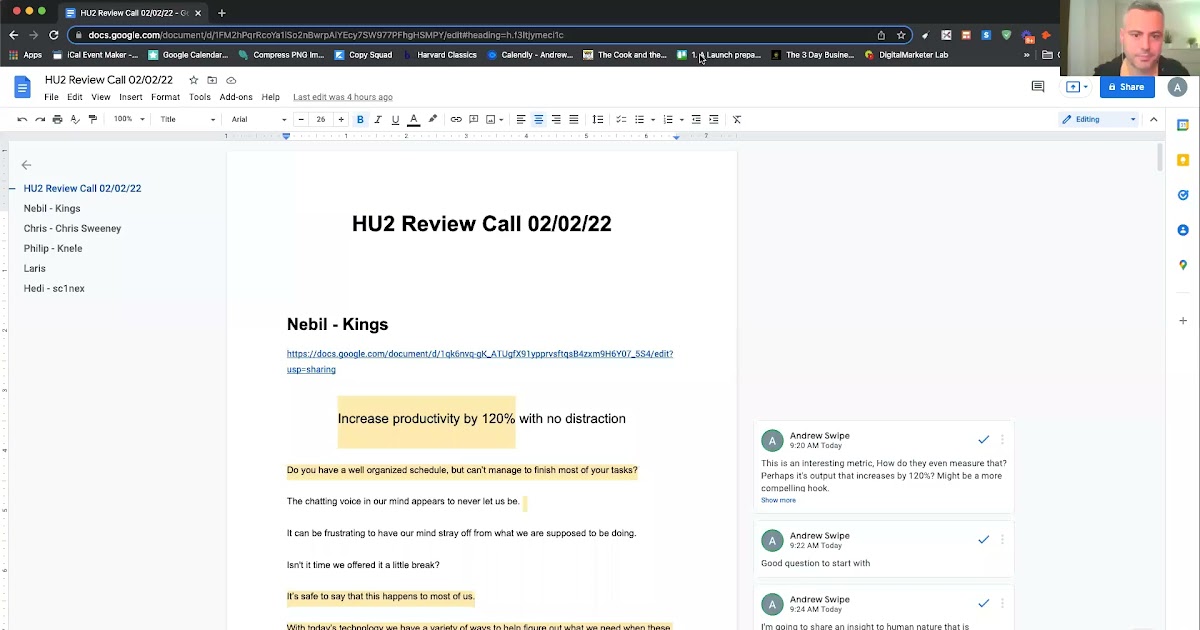
Task: Open the Add-ons menu
Action: [236, 97]
